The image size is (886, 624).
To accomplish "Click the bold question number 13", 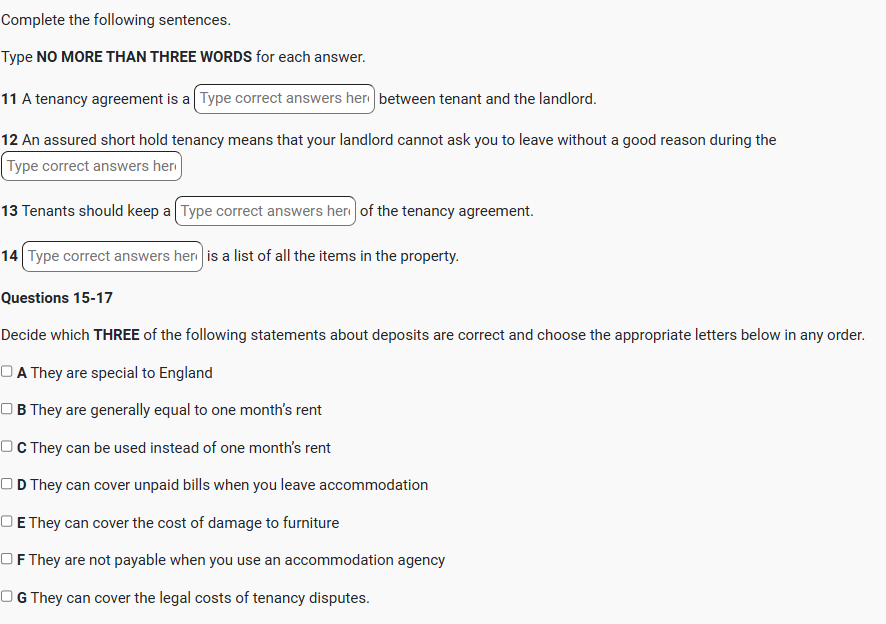I will (x=9, y=211).
